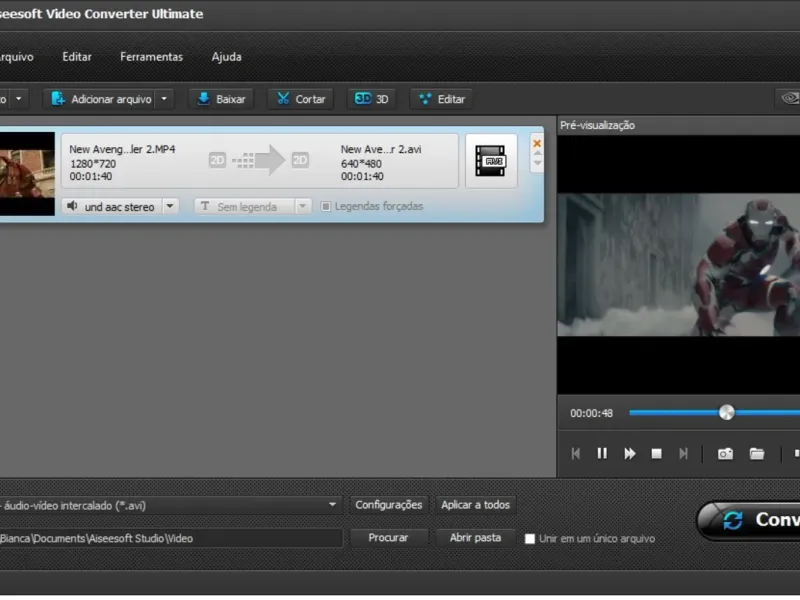Expand the Adicionar arquivo dropdown arrow
800x600 pixels.
click(165, 99)
